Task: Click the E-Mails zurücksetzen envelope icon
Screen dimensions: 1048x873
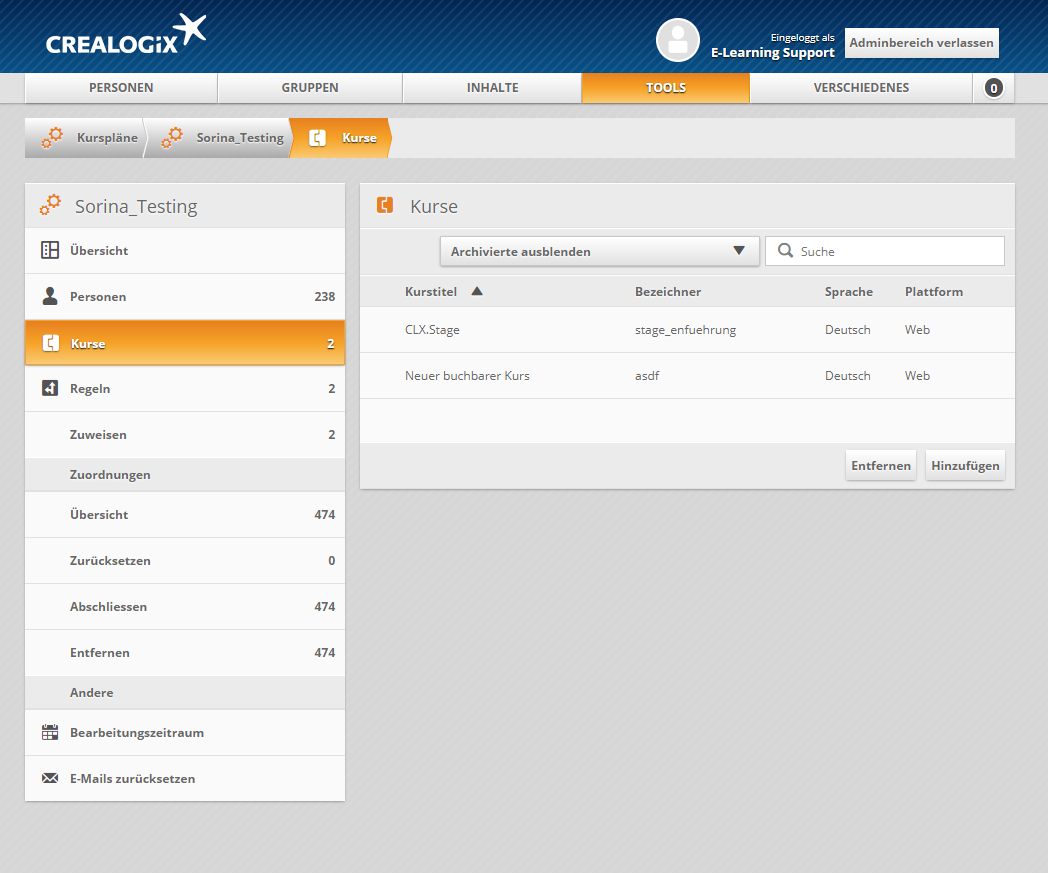Action: click(x=50, y=779)
